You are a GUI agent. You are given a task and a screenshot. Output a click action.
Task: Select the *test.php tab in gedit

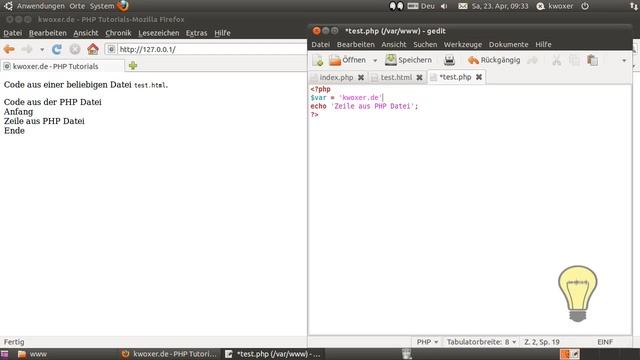[455, 77]
